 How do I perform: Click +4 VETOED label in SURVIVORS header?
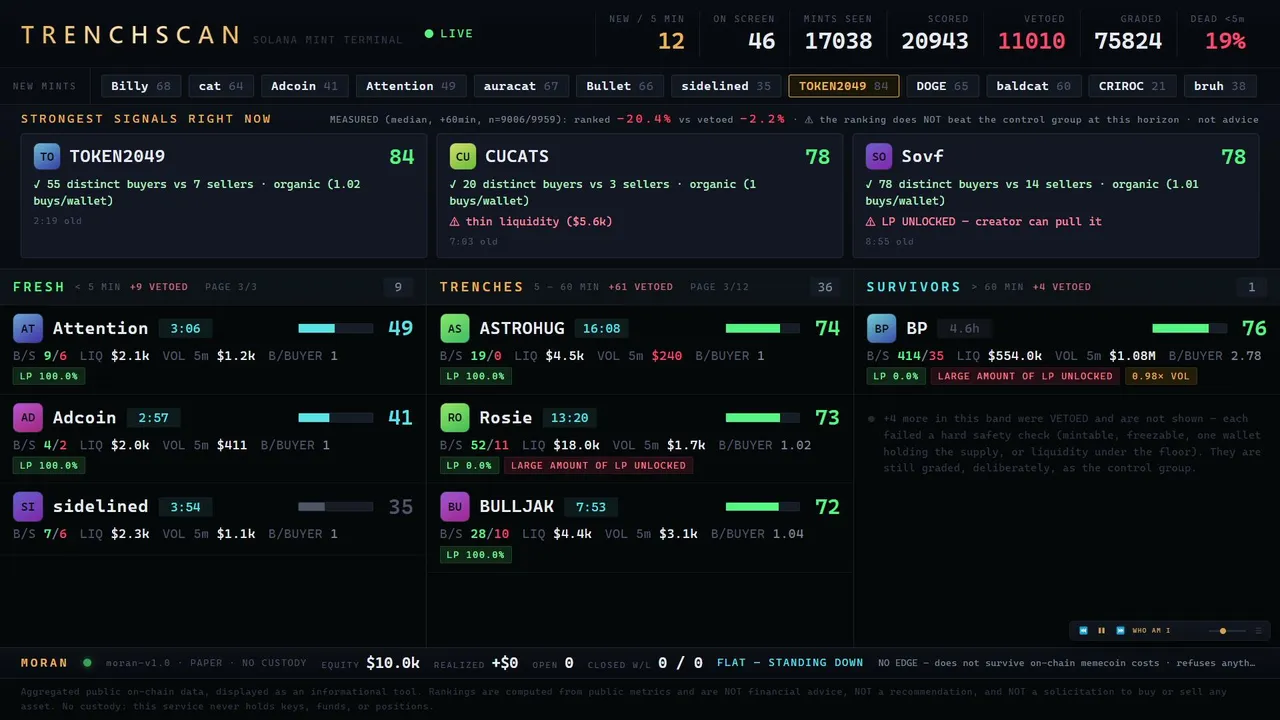[x=1062, y=287]
